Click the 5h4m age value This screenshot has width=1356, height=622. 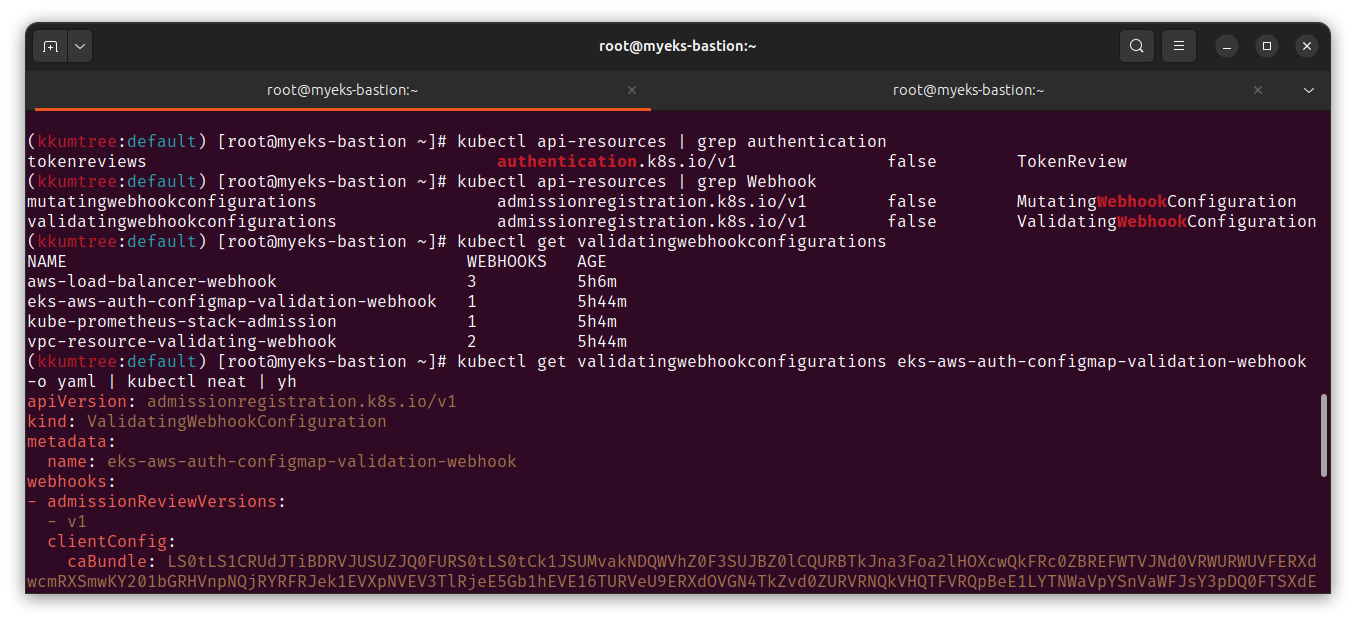pos(597,322)
